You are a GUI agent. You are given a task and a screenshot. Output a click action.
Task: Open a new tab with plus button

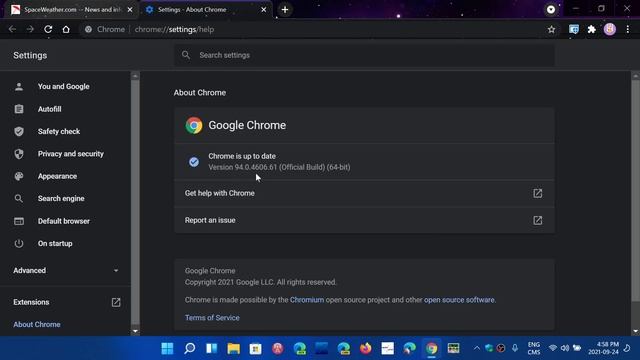click(x=285, y=9)
